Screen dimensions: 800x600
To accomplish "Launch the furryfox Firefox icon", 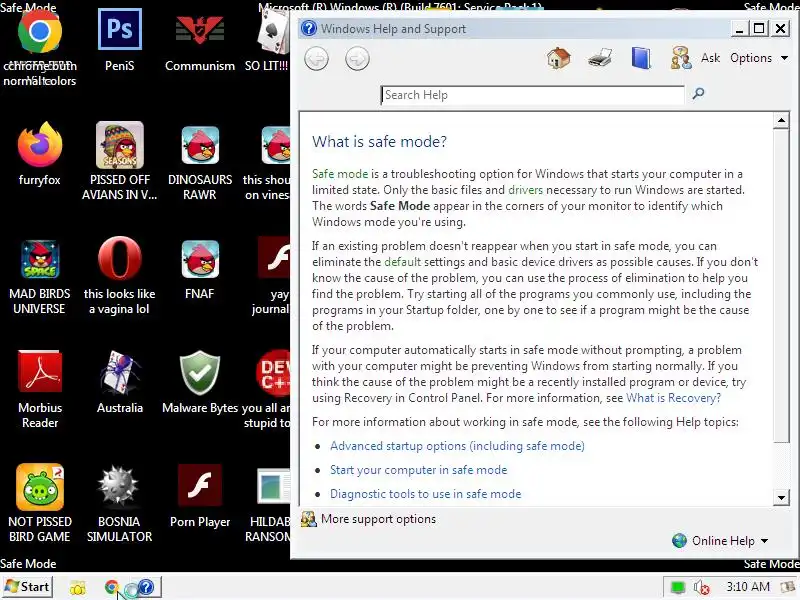I will 40,144.
